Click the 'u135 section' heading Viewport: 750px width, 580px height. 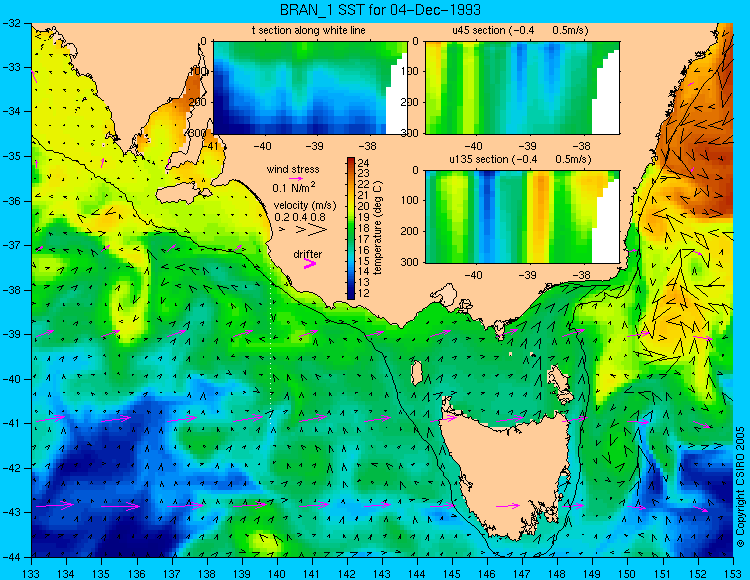(477, 159)
